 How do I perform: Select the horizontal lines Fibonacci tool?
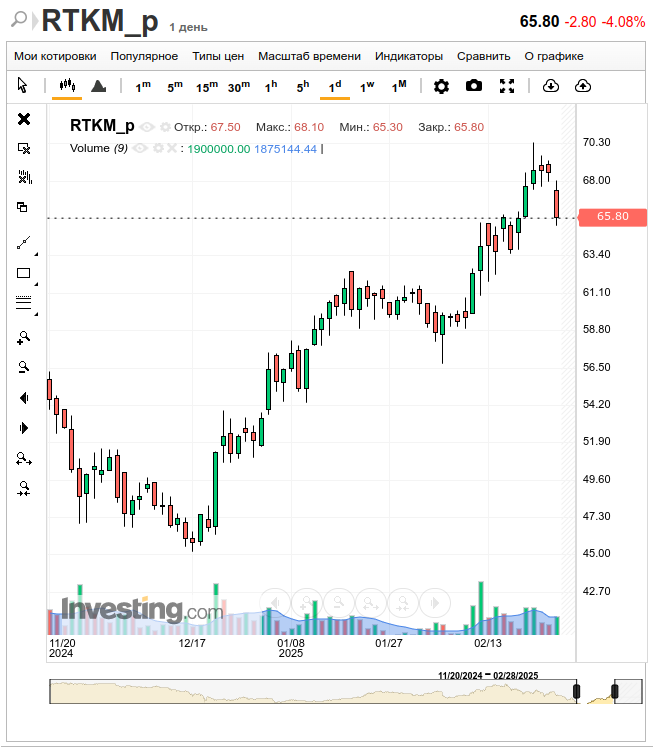23,302
